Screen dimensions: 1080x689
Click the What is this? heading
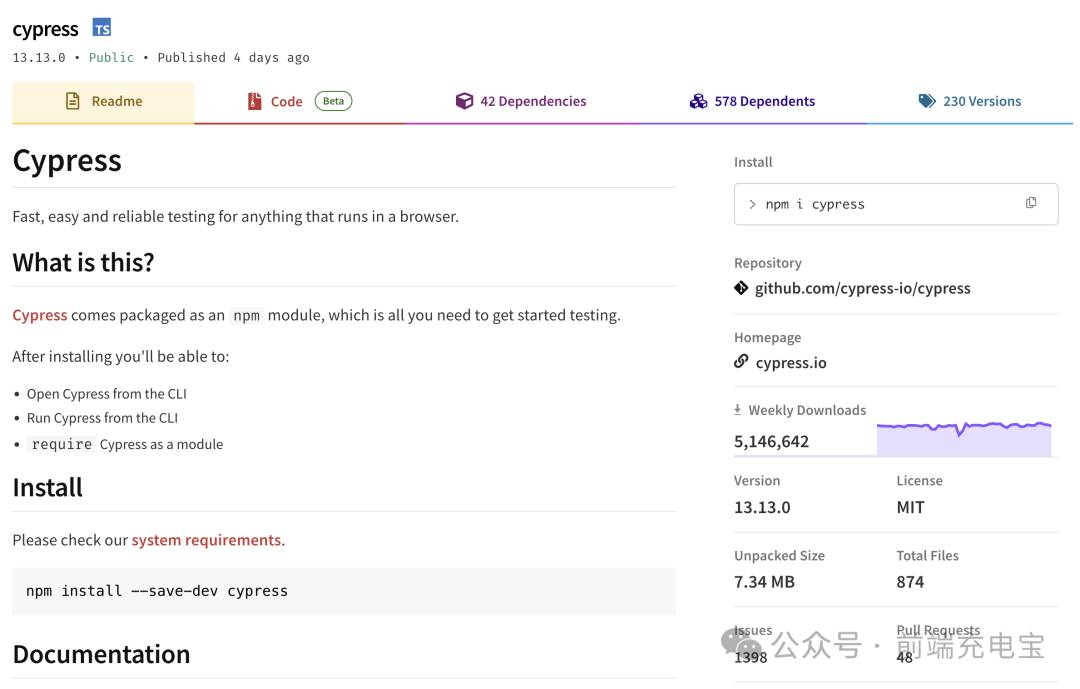pos(83,263)
